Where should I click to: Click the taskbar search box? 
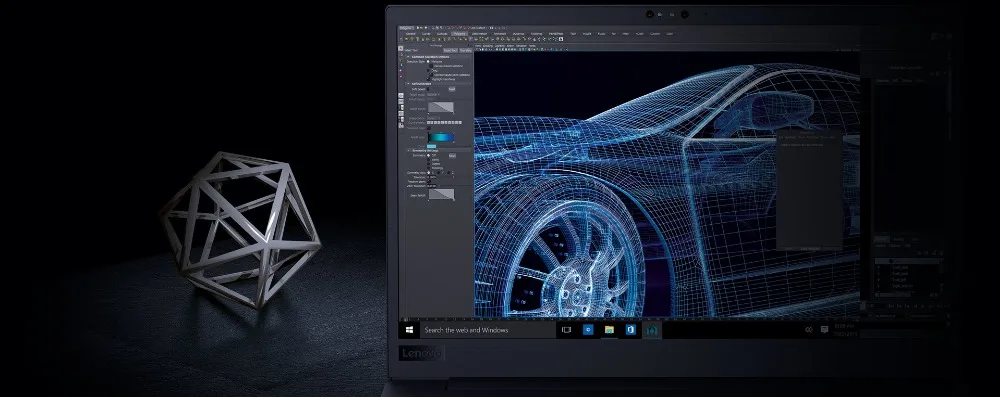[x=488, y=330]
